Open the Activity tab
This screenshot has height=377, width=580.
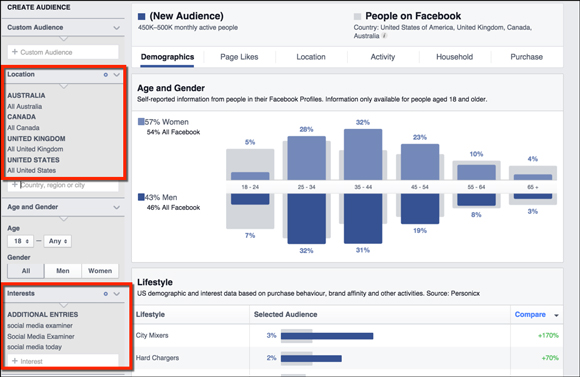tap(382, 57)
